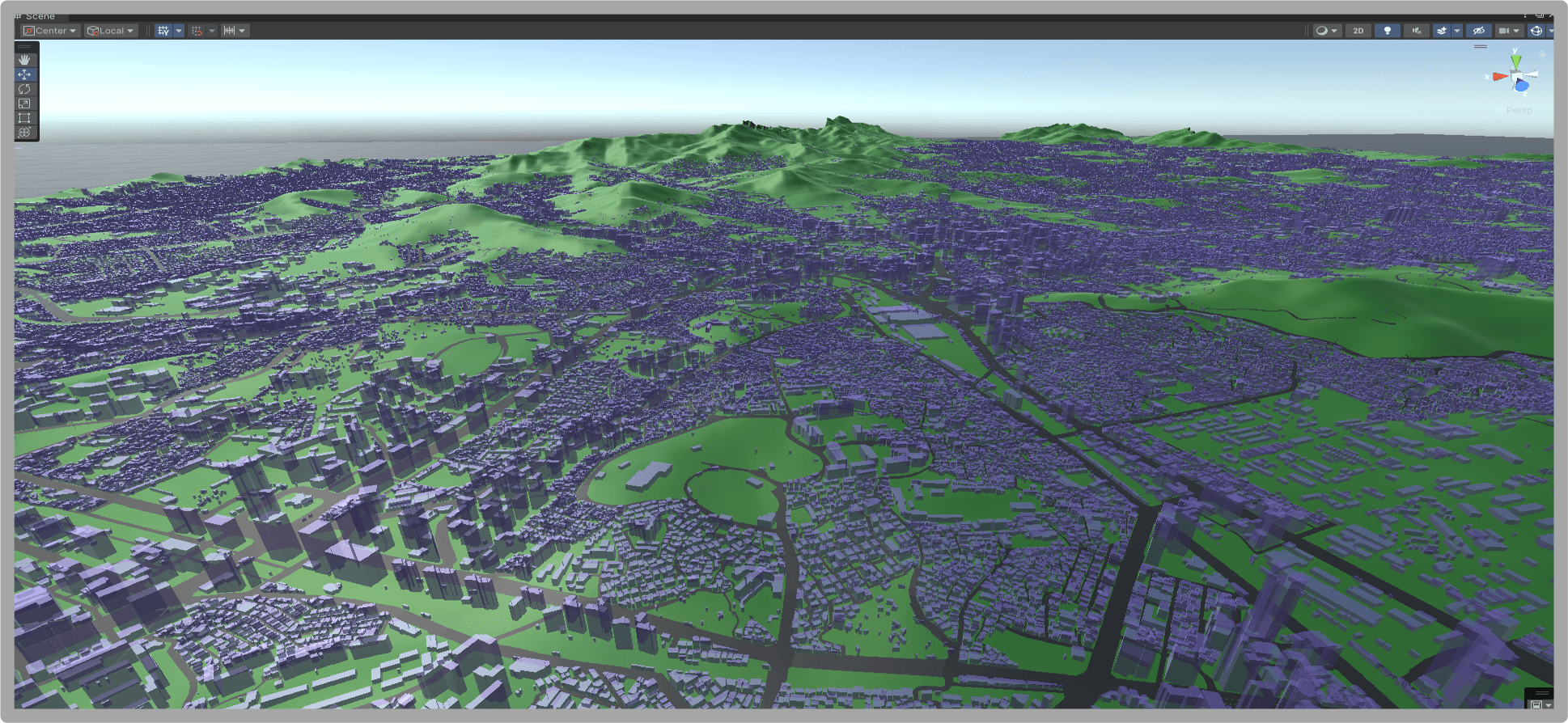Select the Move tool
The image size is (1568, 723).
pos(24,74)
